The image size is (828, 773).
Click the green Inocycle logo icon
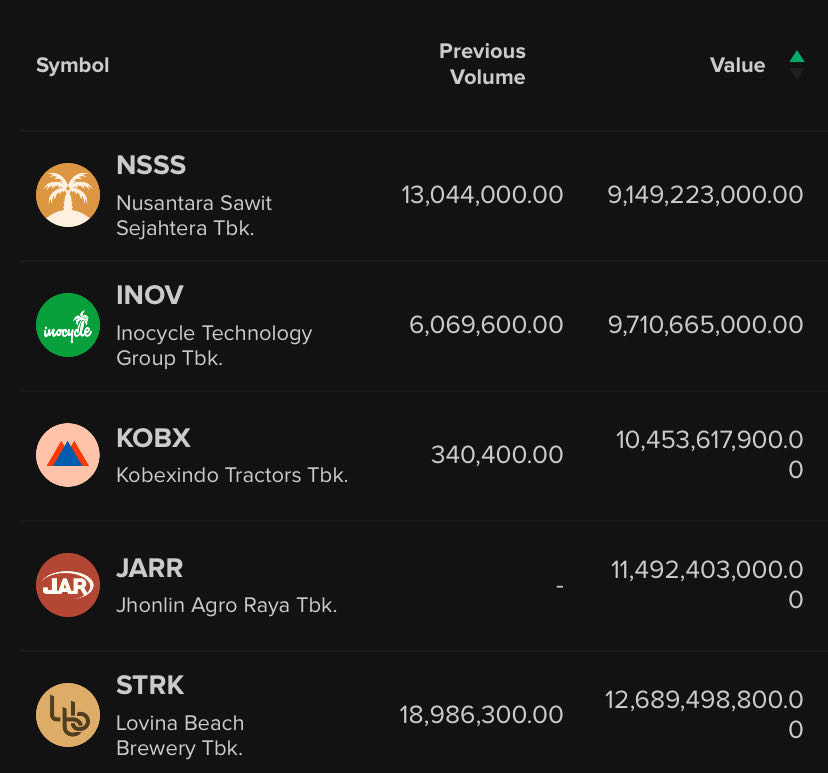click(68, 325)
